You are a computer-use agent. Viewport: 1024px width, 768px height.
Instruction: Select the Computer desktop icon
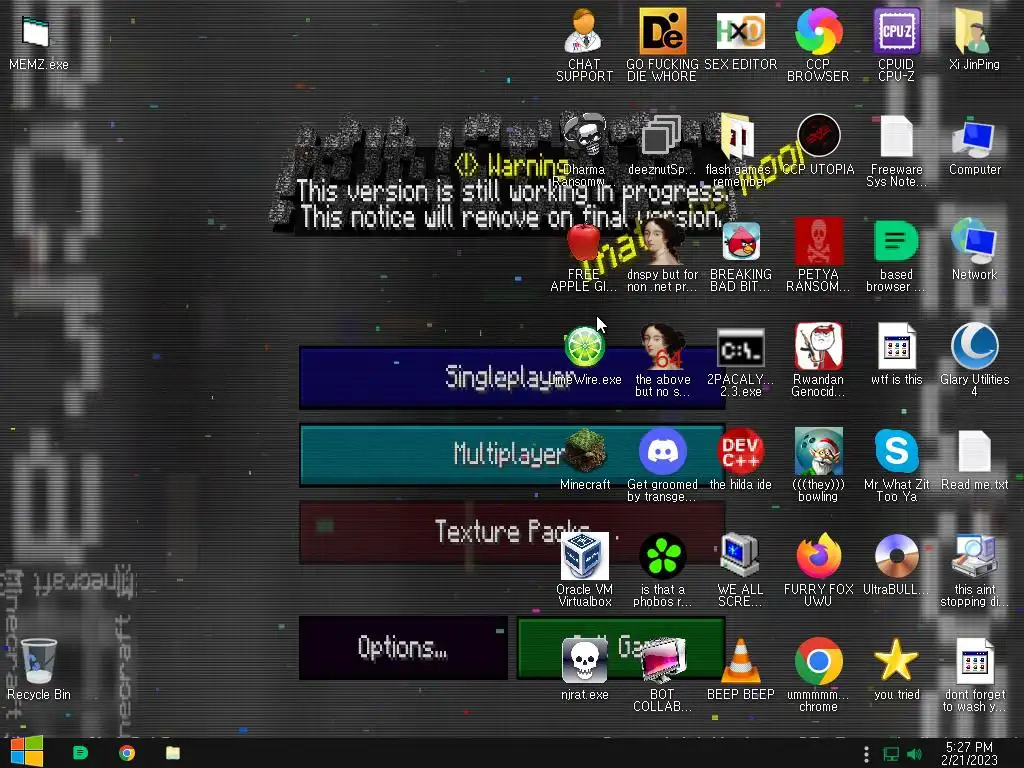pos(974,137)
